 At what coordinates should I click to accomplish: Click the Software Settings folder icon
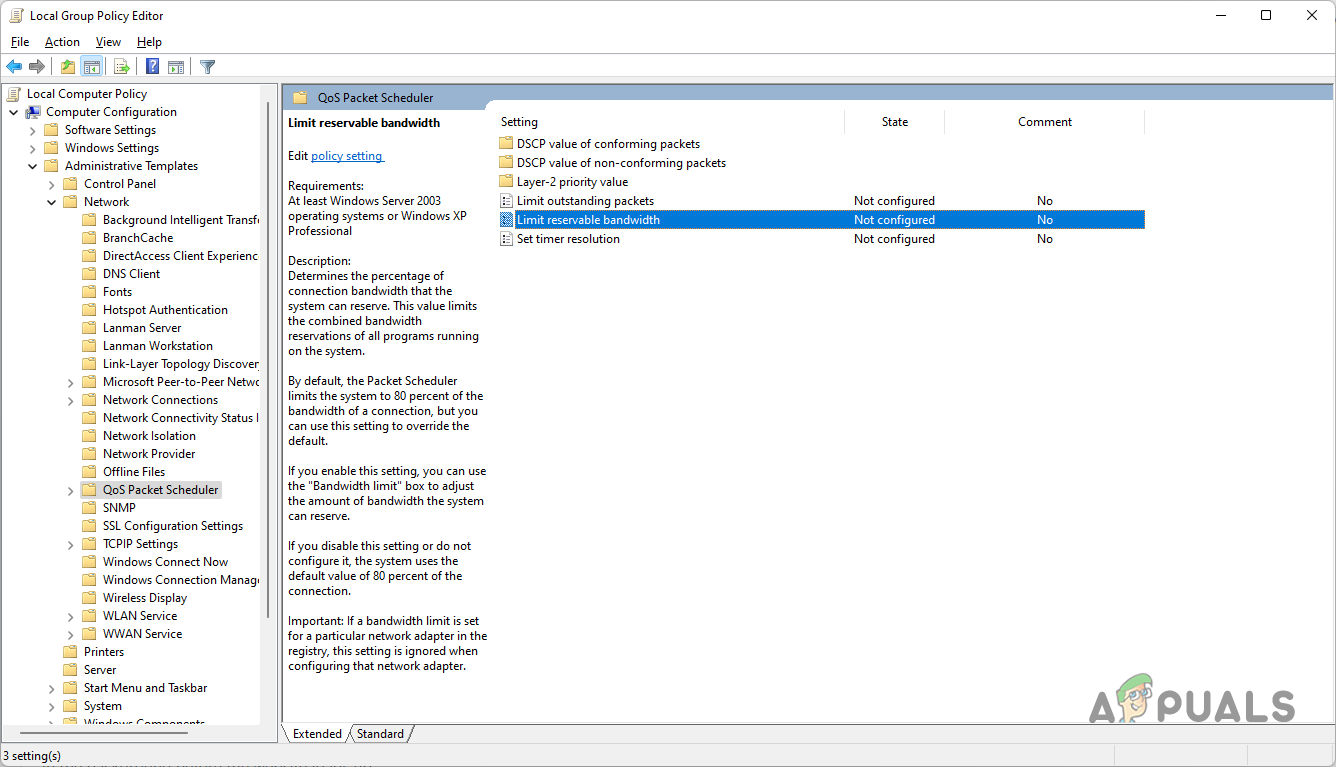pos(51,130)
